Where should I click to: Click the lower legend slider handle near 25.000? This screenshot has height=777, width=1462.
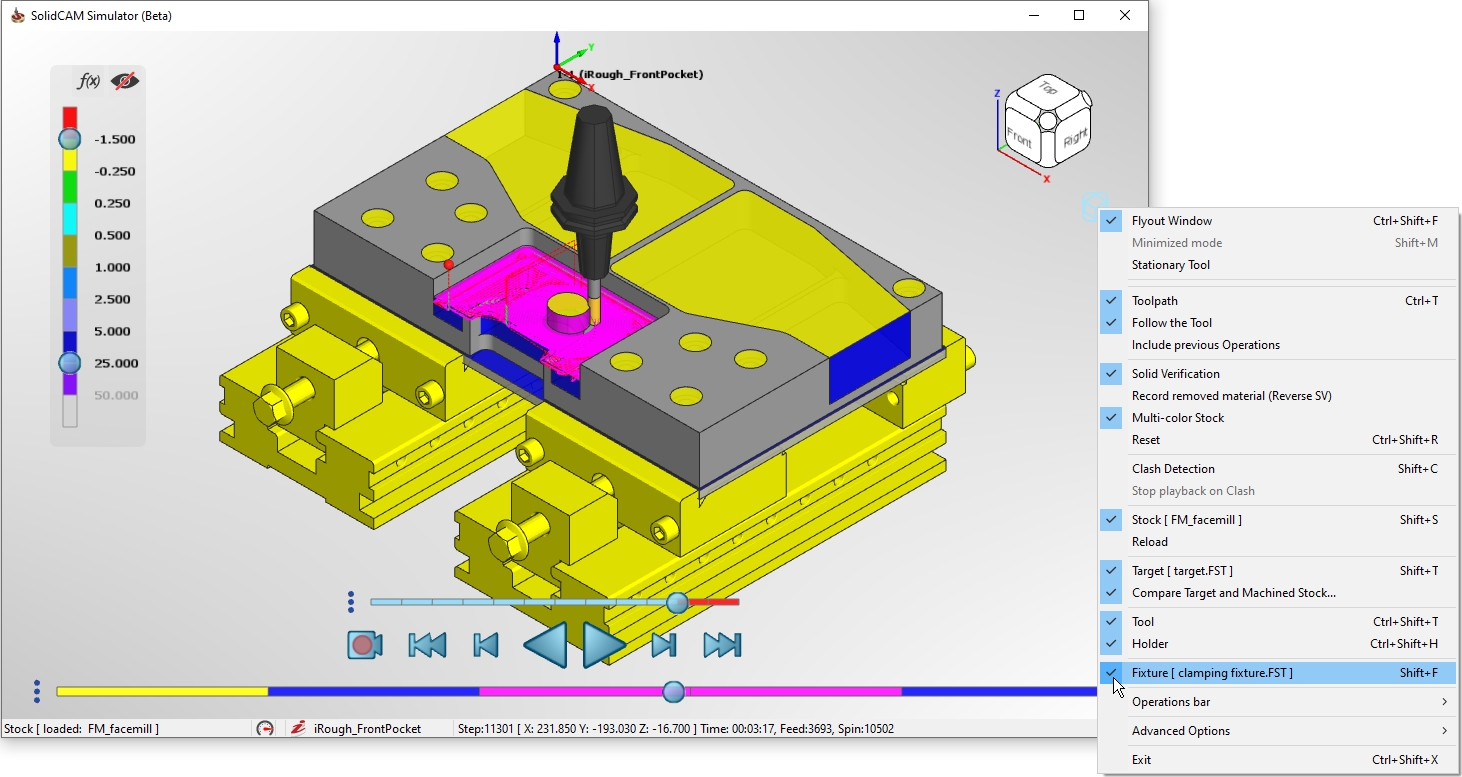[69, 363]
